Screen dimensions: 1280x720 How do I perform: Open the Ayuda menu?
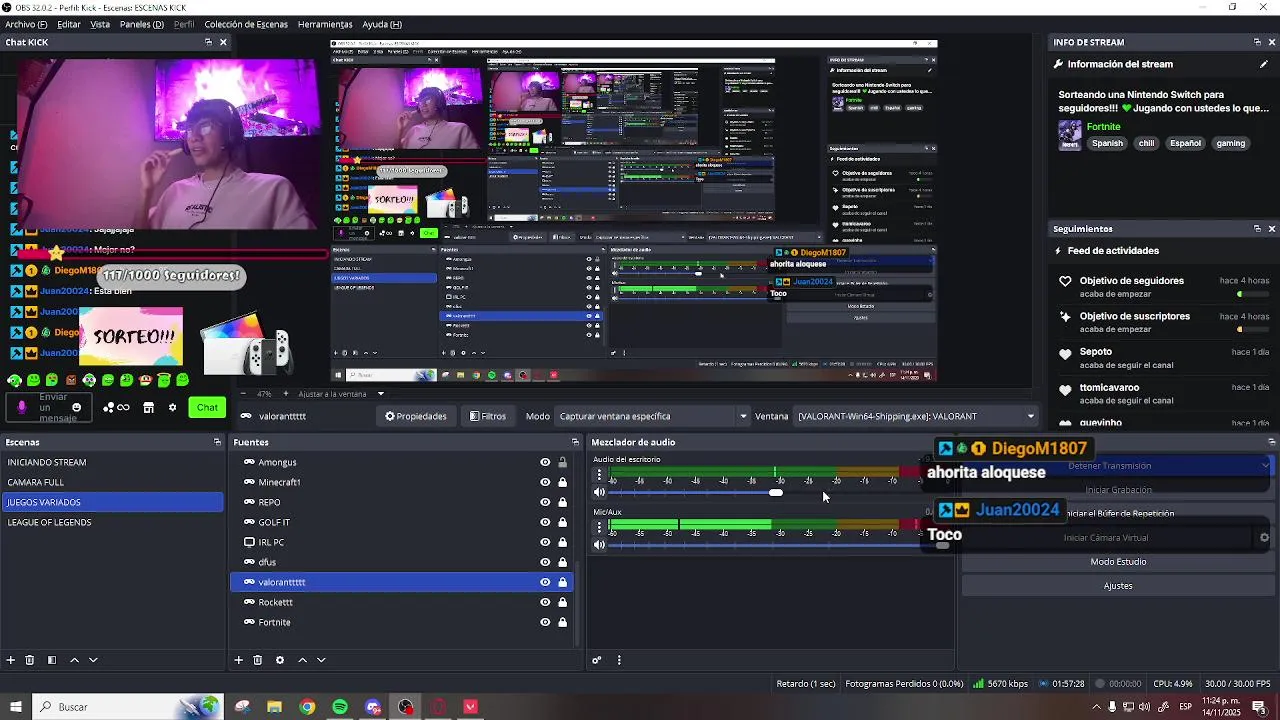(x=382, y=24)
